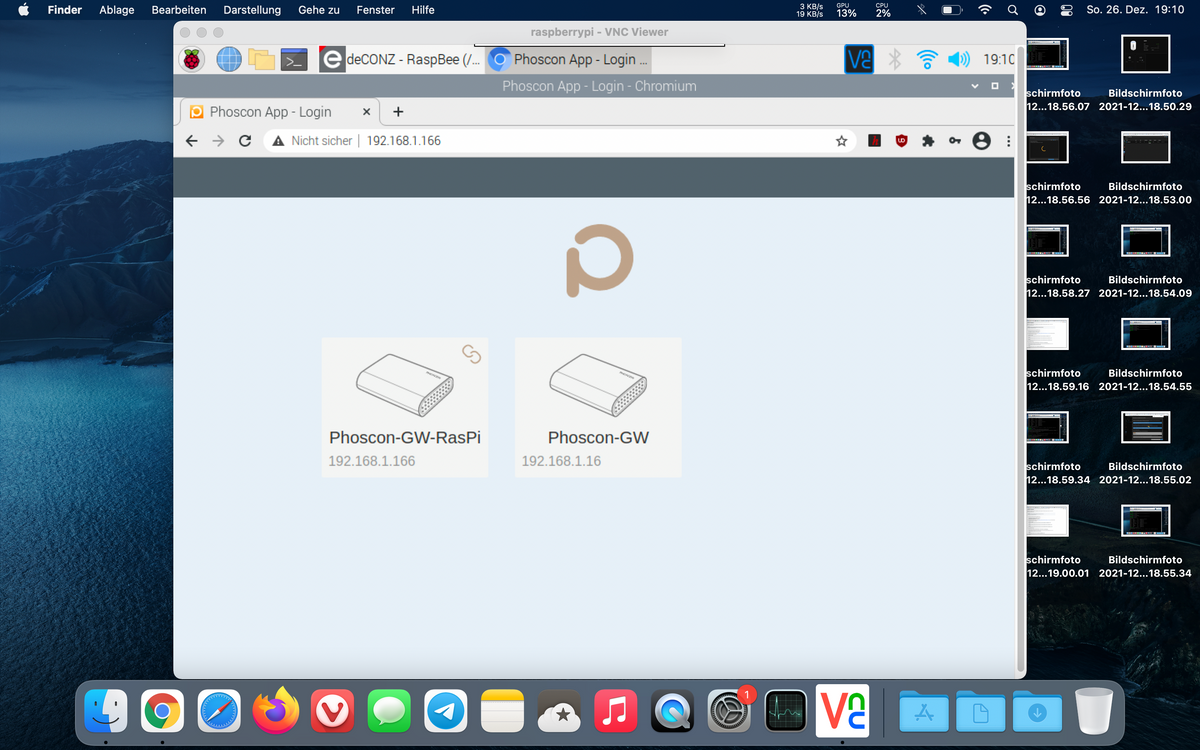Viewport: 1200px width, 750px height.
Task: Open the Pi Wi-Fi network menu
Action: coord(927,60)
